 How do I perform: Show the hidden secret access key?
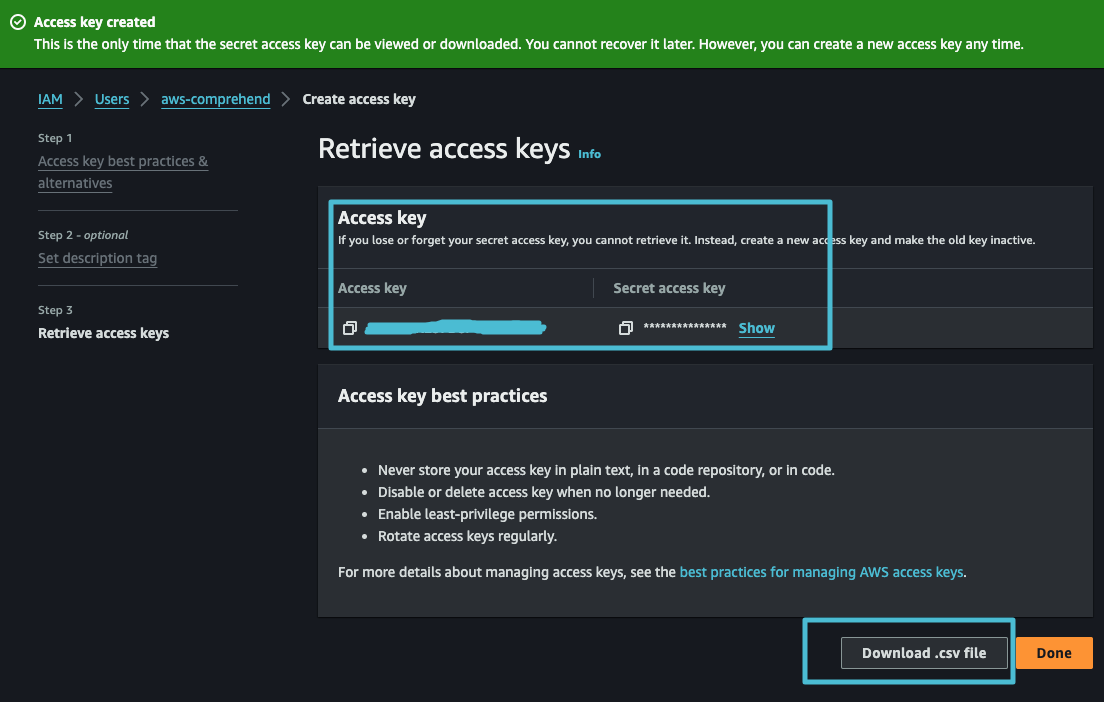tap(756, 327)
